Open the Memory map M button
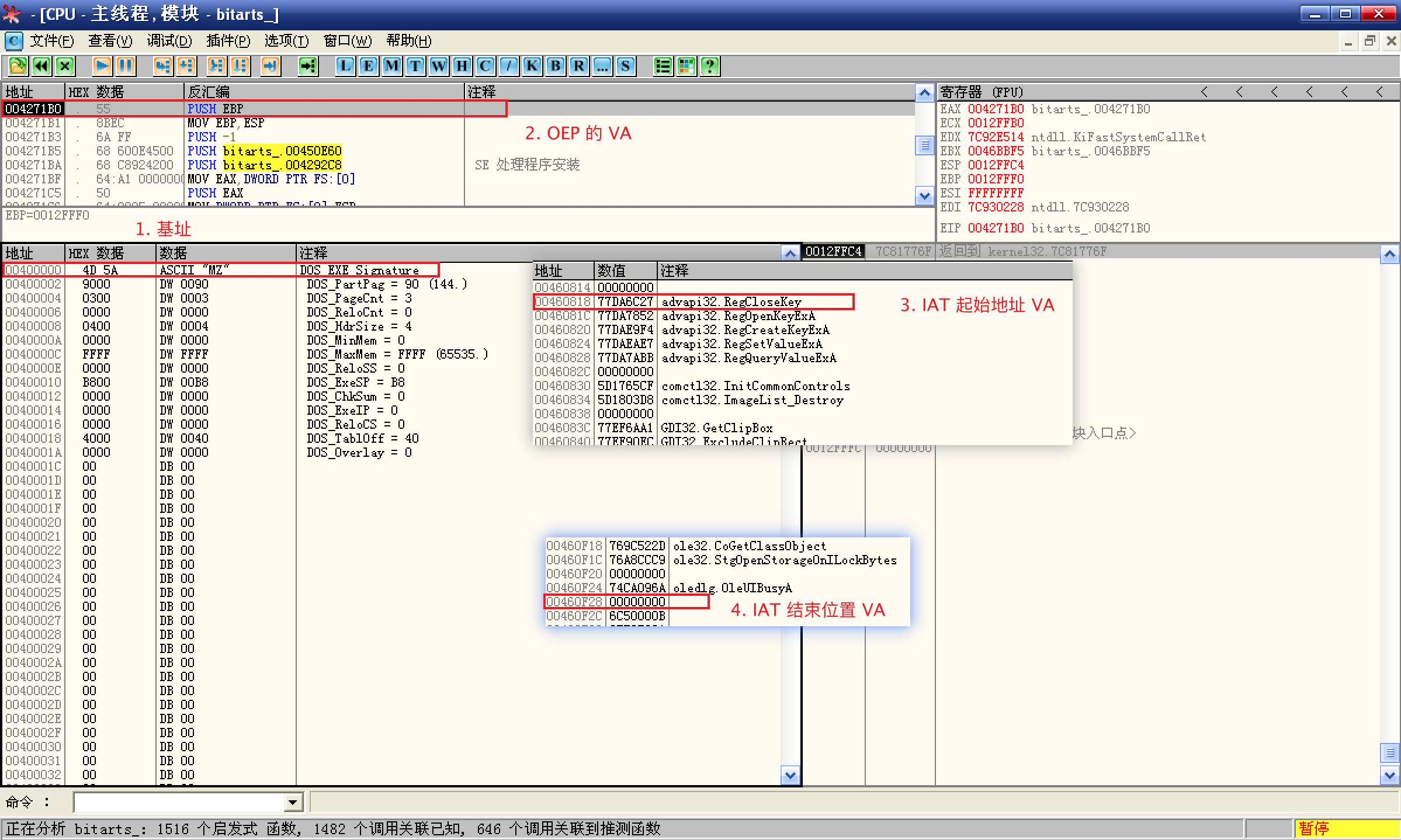 point(392,66)
